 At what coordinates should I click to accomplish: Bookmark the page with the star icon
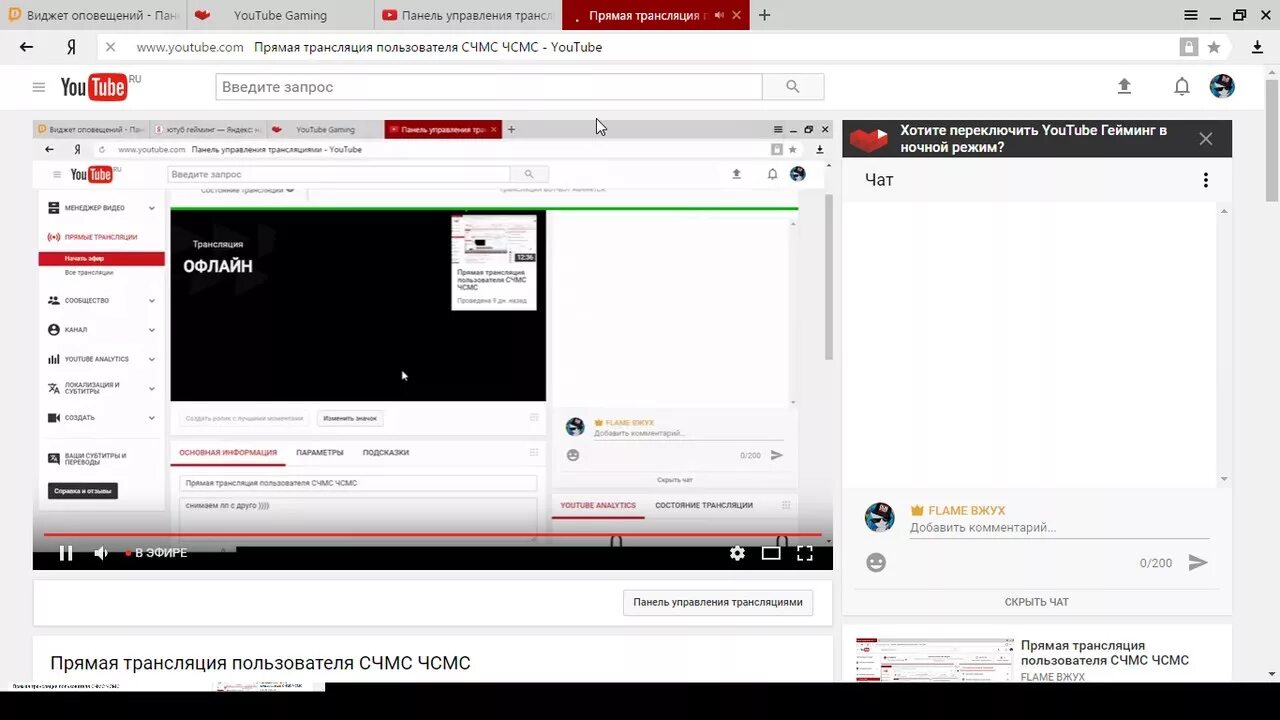pos(1214,47)
